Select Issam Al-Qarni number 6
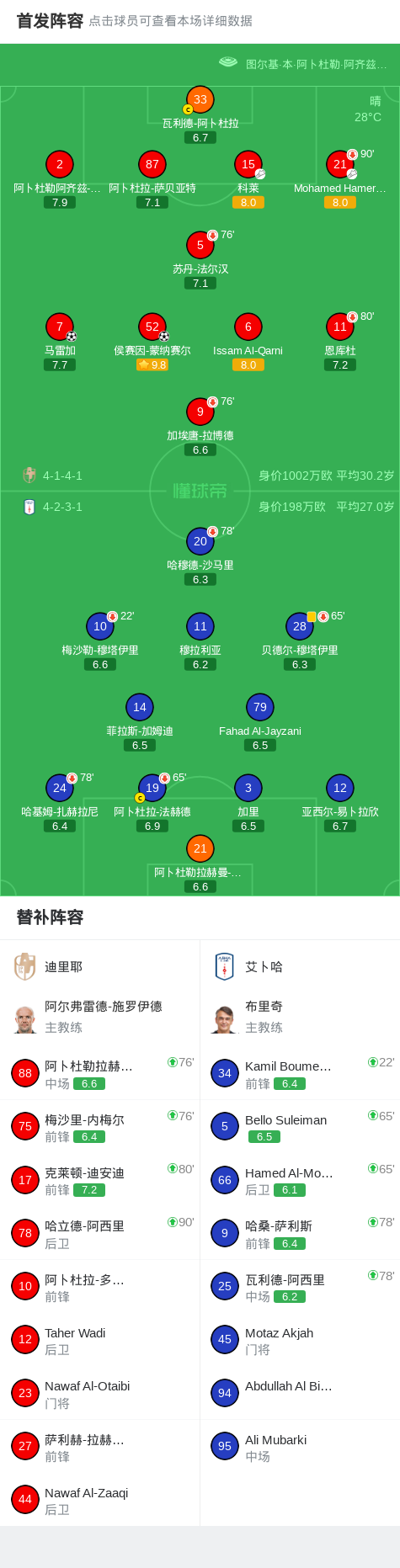Image resolution: width=400 pixels, height=1568 pixels. 248,327
